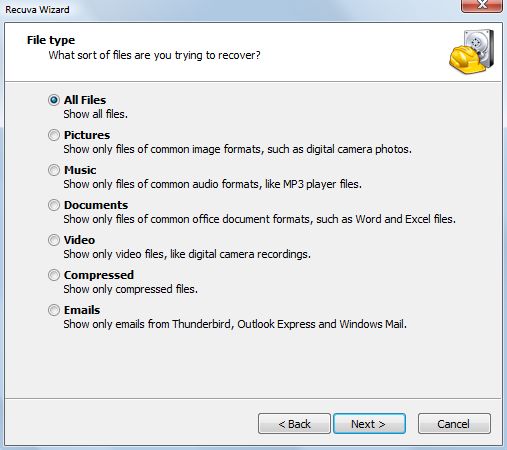Cancel the Recuva wizard
This screenshot has height=450, width=507.
coord(454,424)
